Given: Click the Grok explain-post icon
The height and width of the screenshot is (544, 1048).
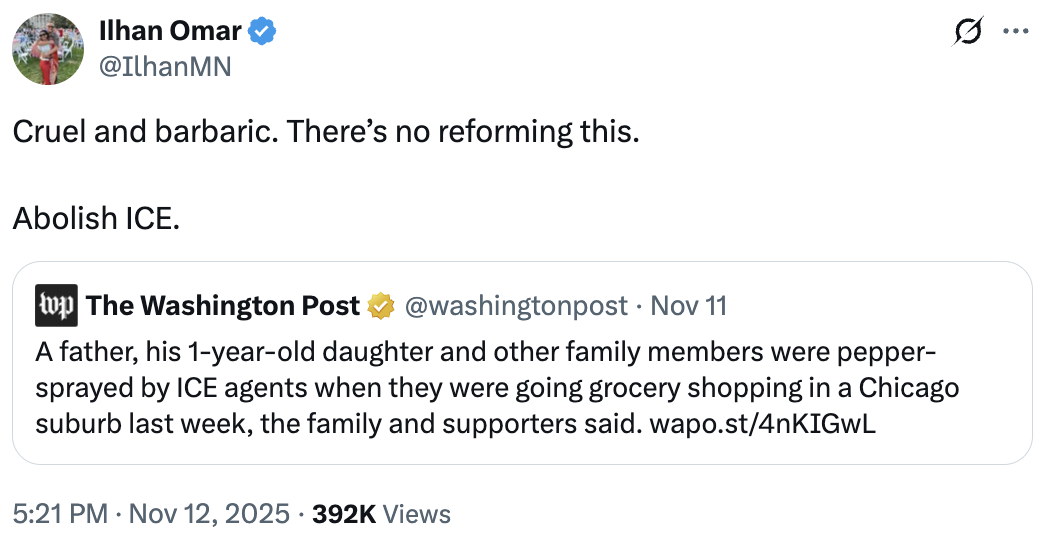Looking at the screenshot, I should point(966,31).
